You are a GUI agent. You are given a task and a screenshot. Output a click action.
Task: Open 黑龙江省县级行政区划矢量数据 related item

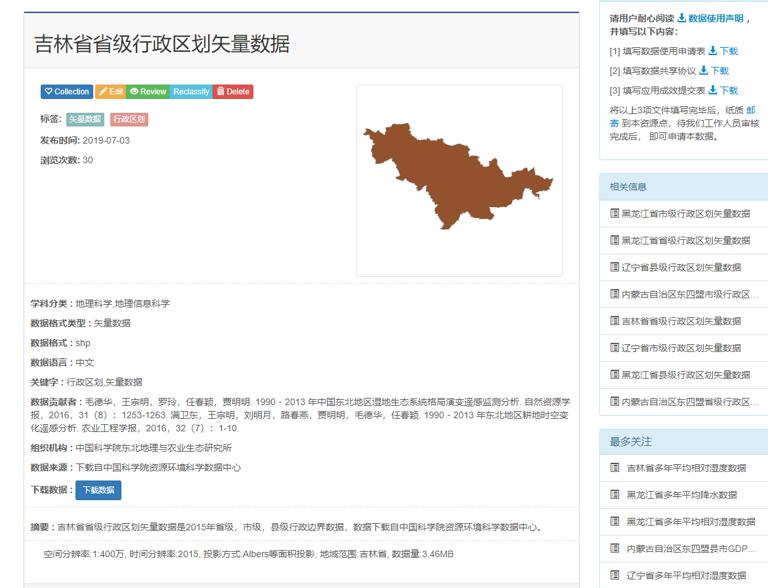coord(686,375)
